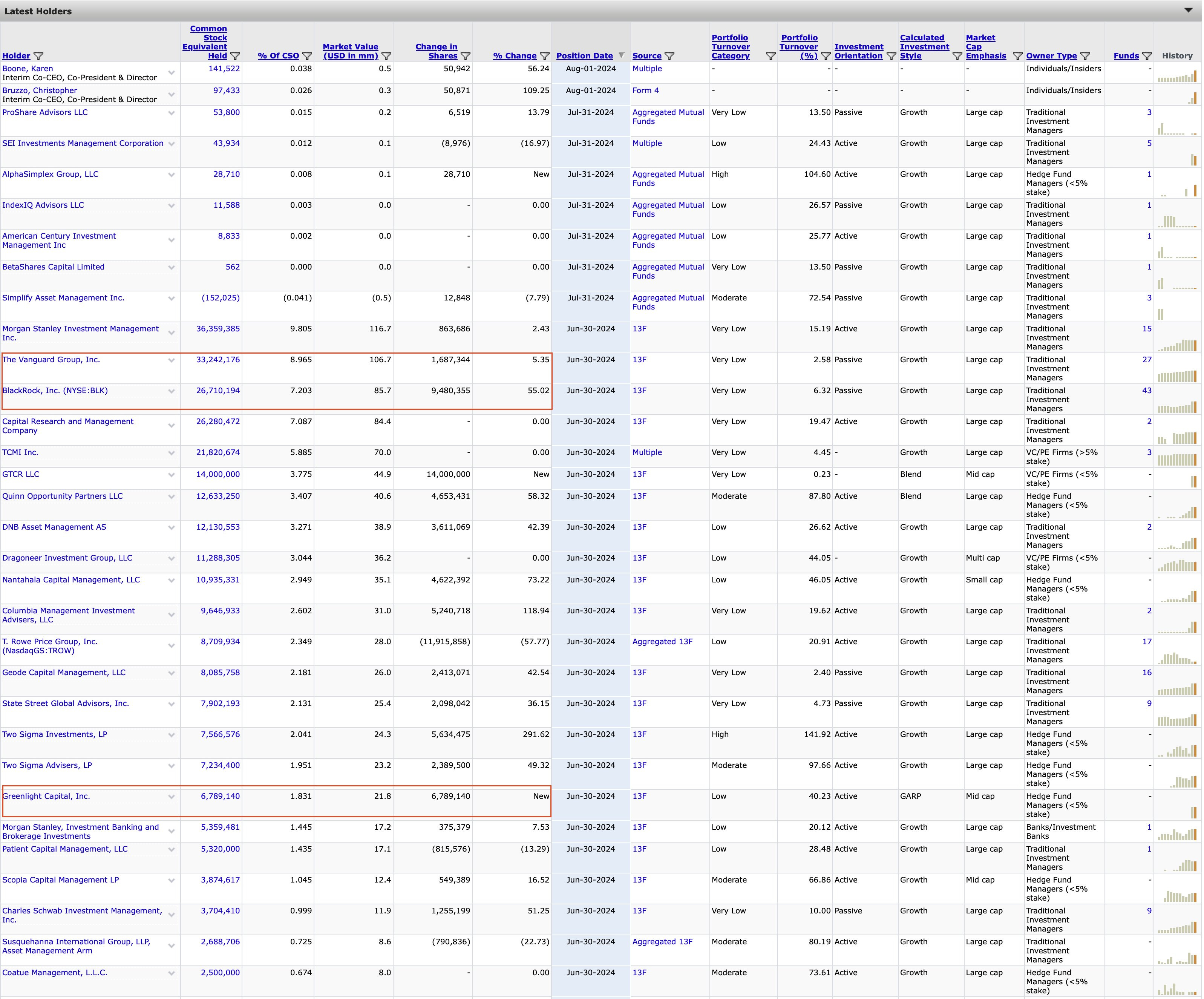Expand dropdown for ProShare Advisors LLC
Screen dimensions: 1204x999
point(172,113)
